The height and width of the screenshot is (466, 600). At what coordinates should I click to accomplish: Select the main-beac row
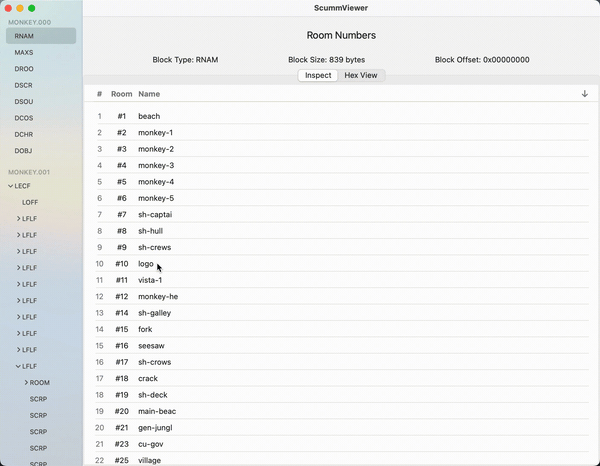click(342, 412)
